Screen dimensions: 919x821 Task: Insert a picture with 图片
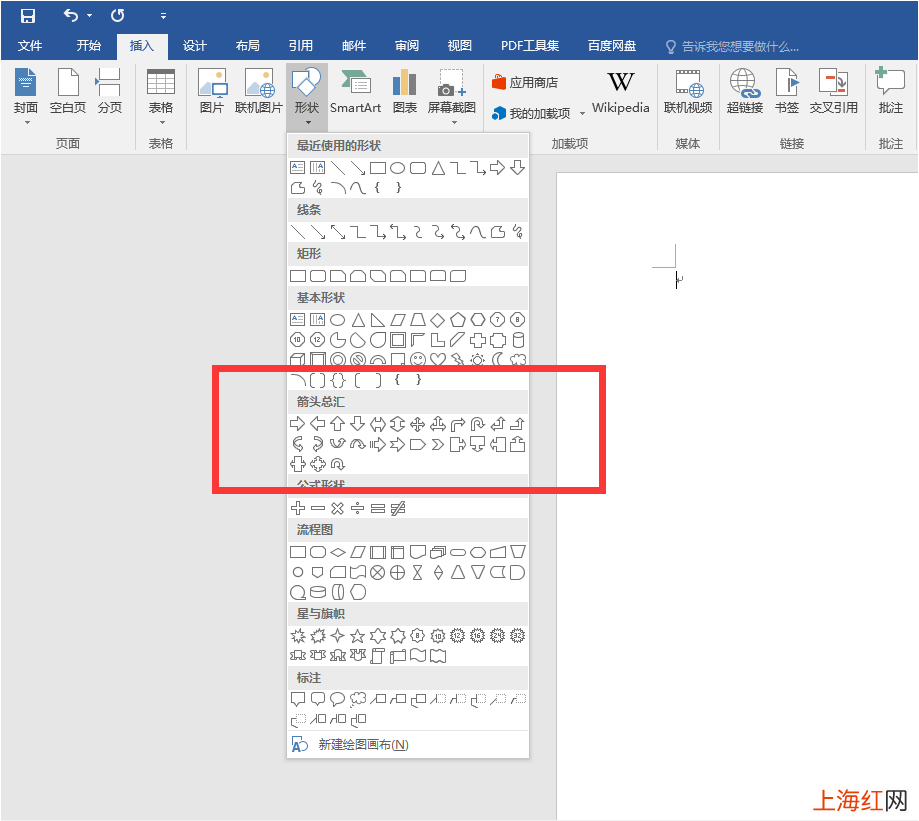click(212, 91)
